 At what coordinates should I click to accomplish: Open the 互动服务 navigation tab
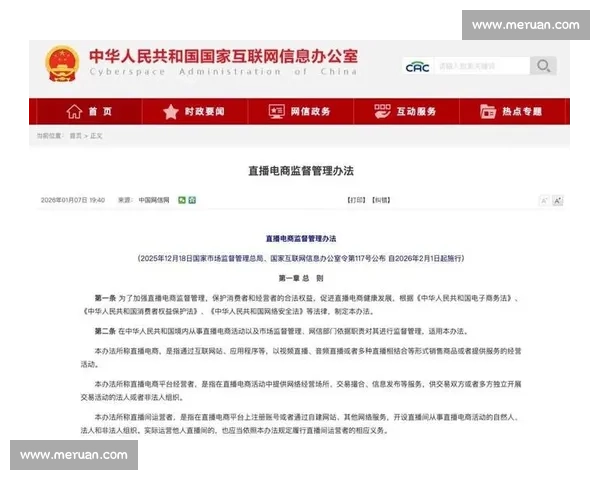406,111
